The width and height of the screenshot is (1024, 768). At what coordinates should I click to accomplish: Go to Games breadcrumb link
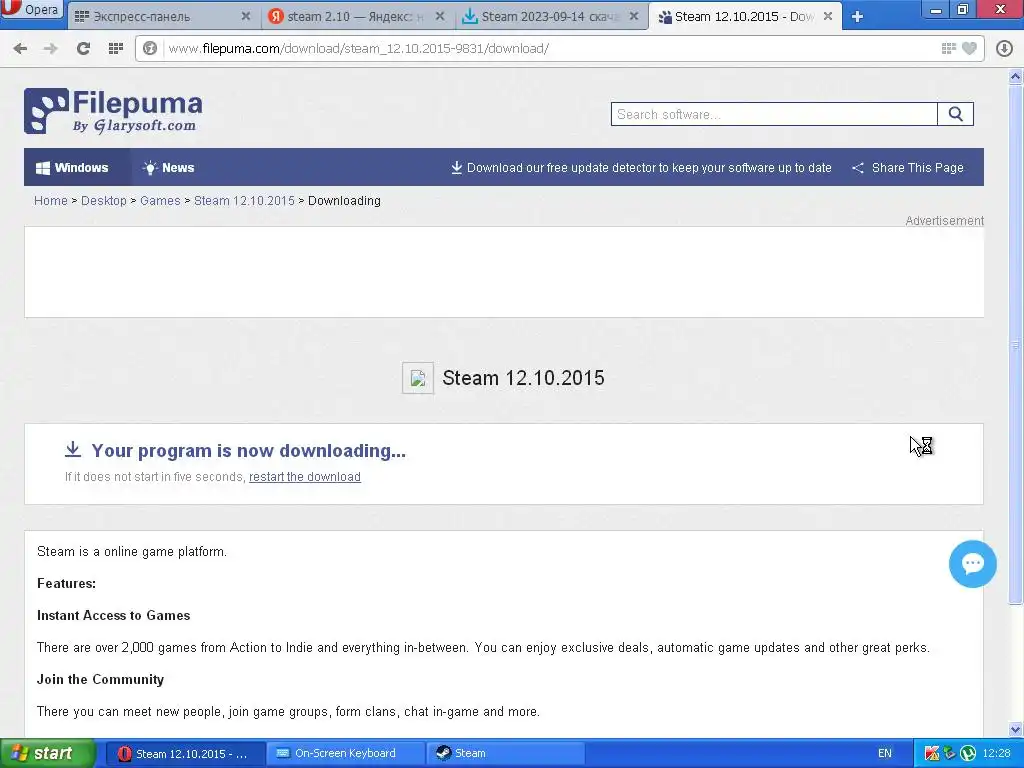click(x=160, y=200)
